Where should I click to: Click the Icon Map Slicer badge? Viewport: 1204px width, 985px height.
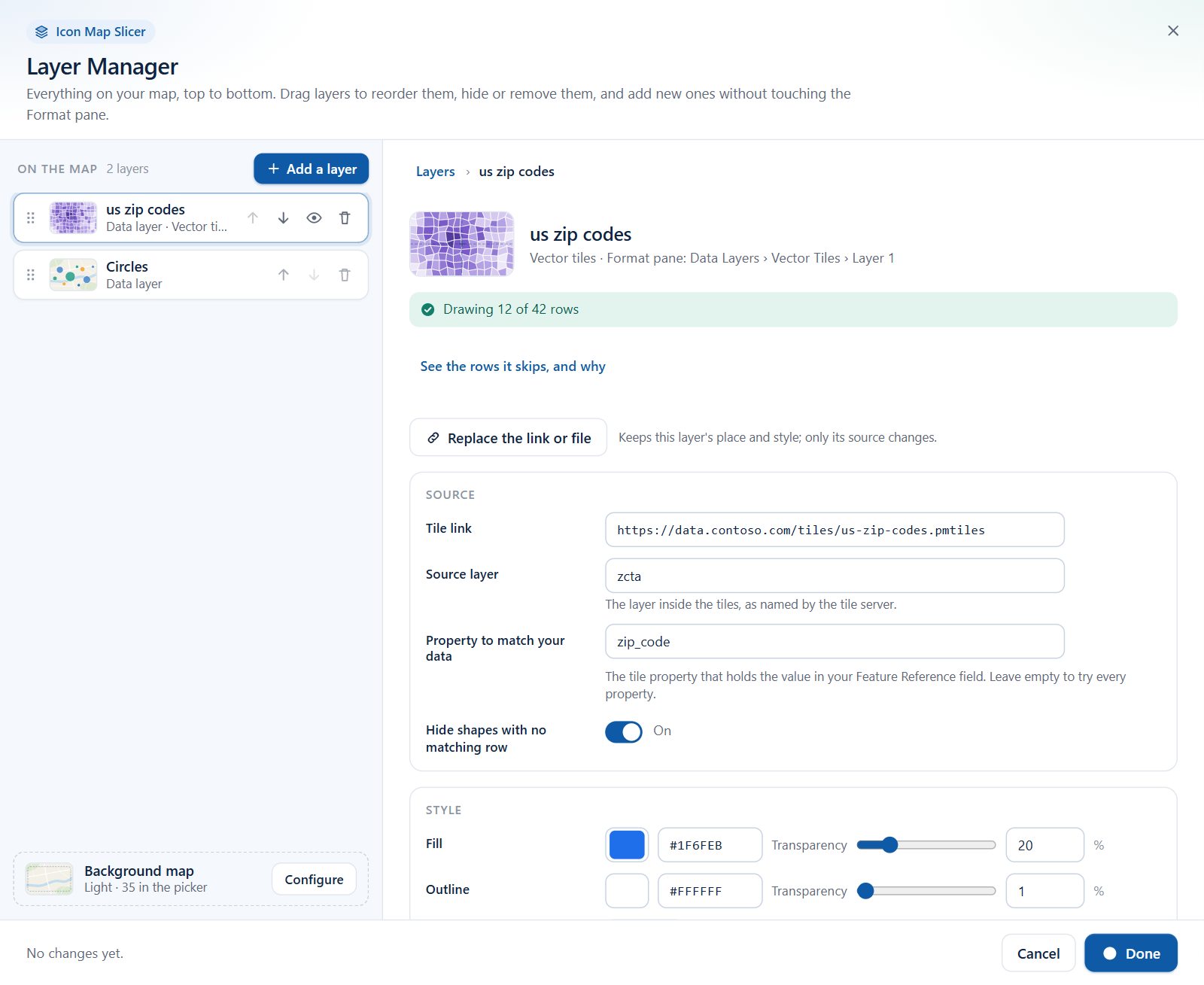tap(91, 32)
